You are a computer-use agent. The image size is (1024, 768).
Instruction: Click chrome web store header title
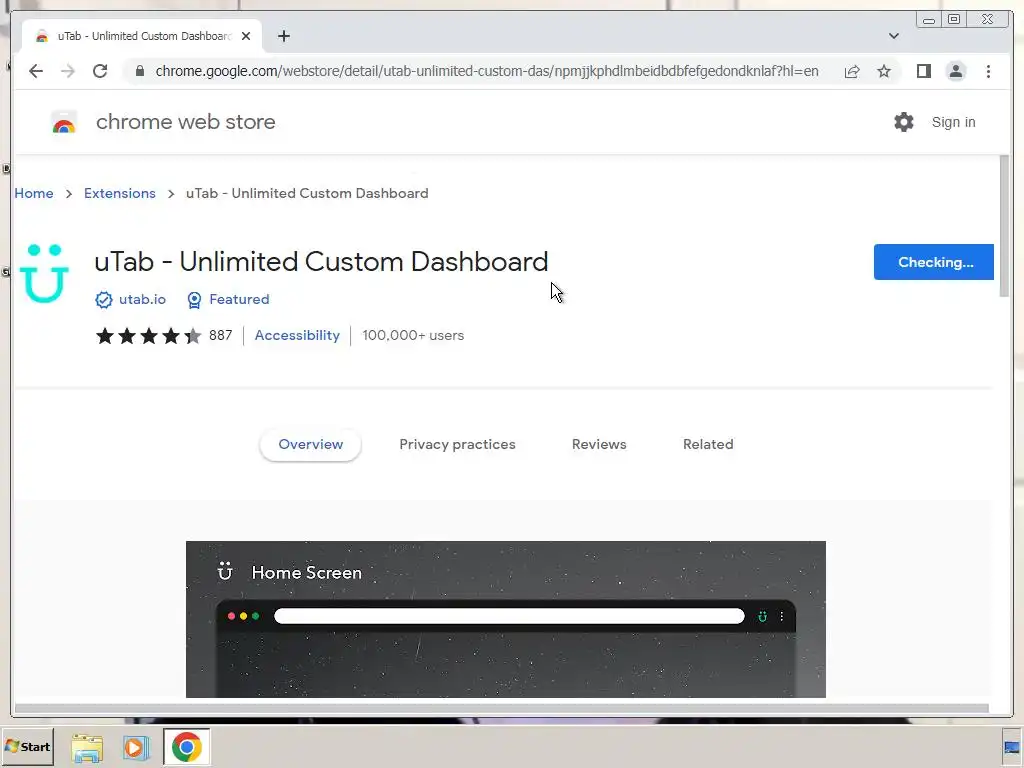pos(185,122)
